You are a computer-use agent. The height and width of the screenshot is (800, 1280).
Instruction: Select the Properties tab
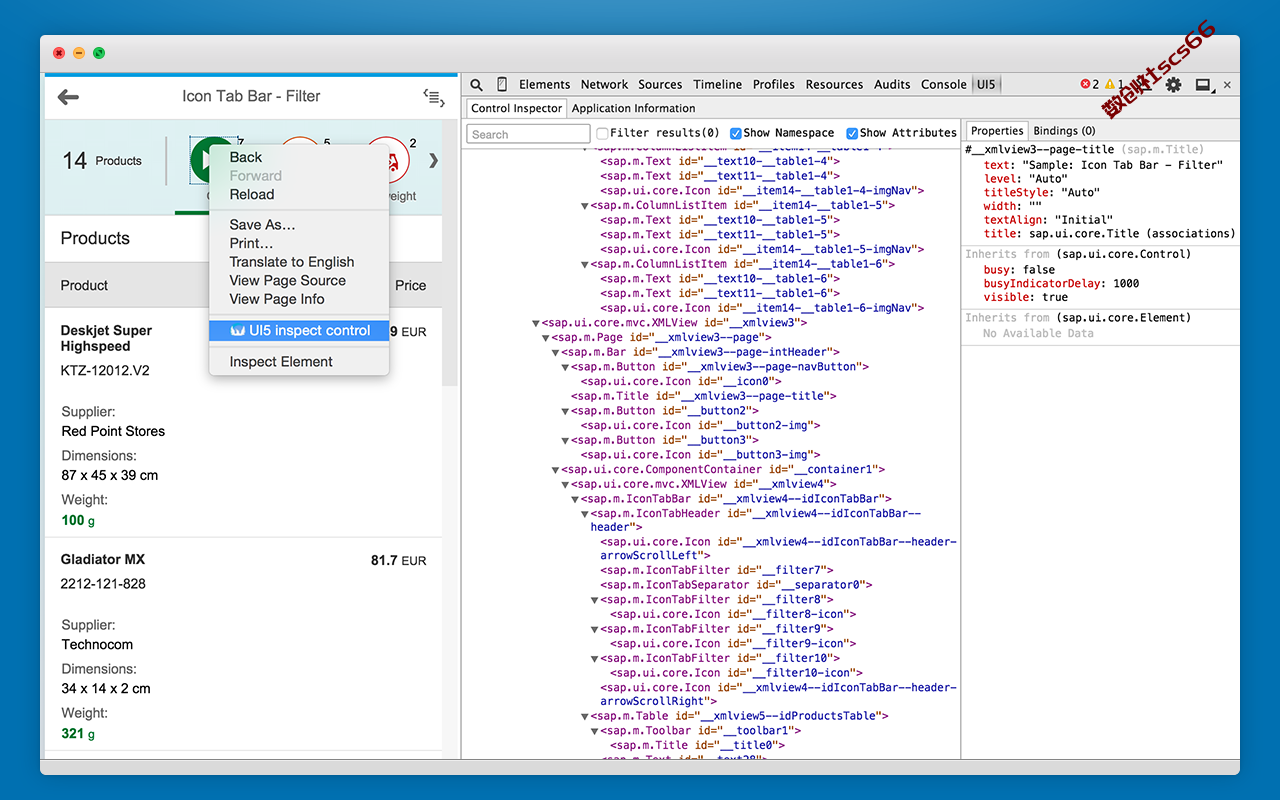tap(997, 131)
